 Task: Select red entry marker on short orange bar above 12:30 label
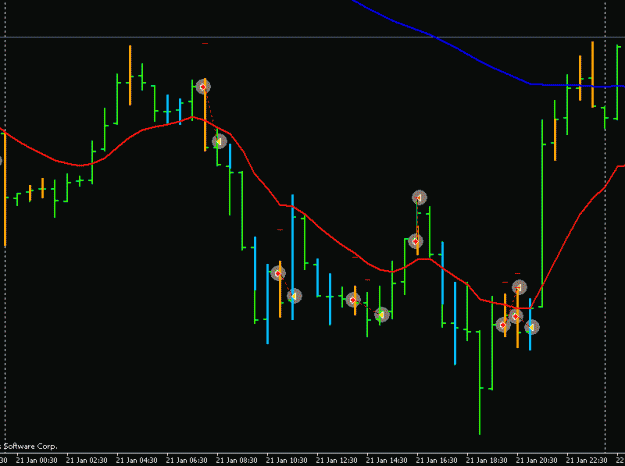pyautogui.click(x=353, y=300)
